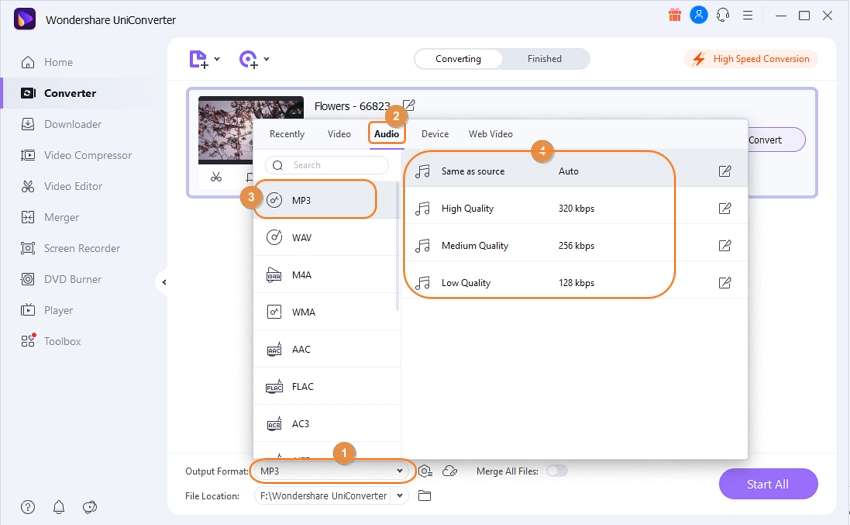Open the DVD Burner section
850x525 pixels.
(61, 279)
